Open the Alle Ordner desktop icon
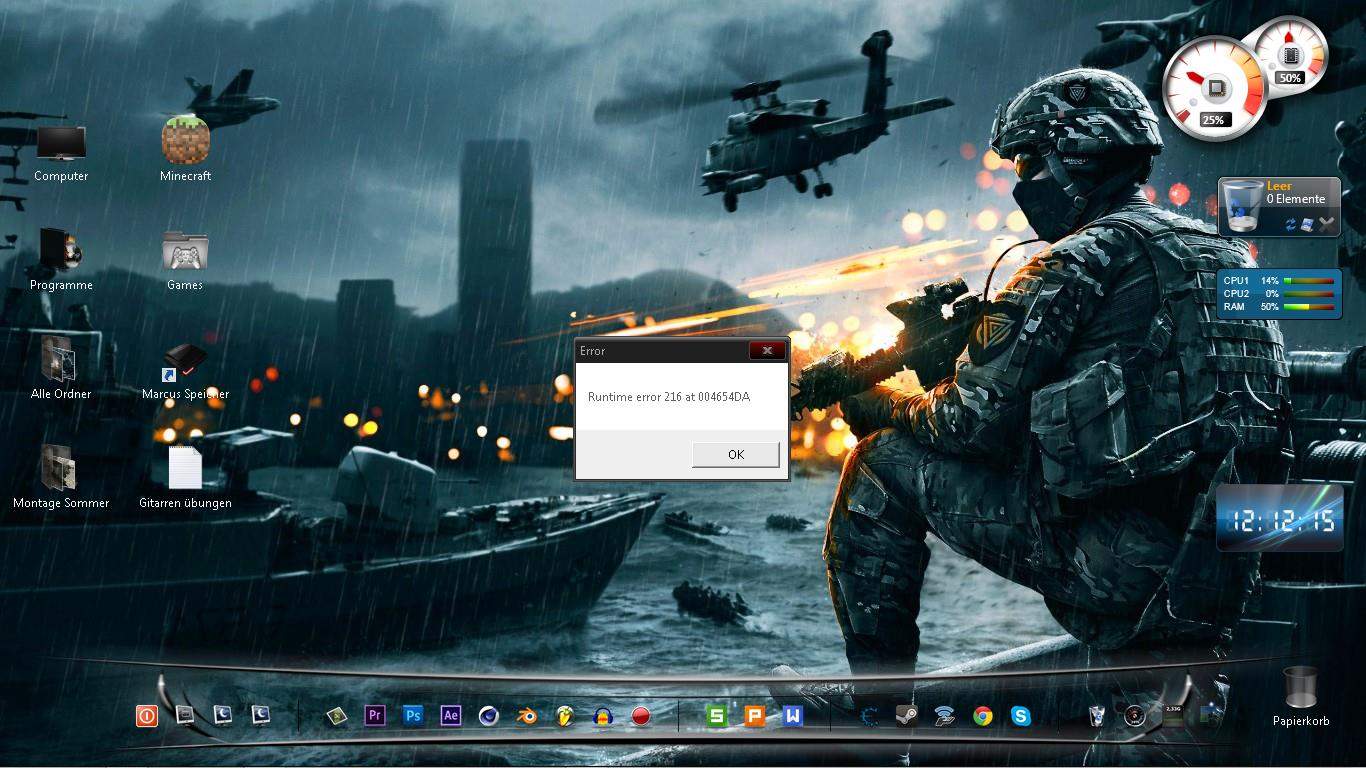The height and width of the screenshot is (768, 1366). click(61, 369)
